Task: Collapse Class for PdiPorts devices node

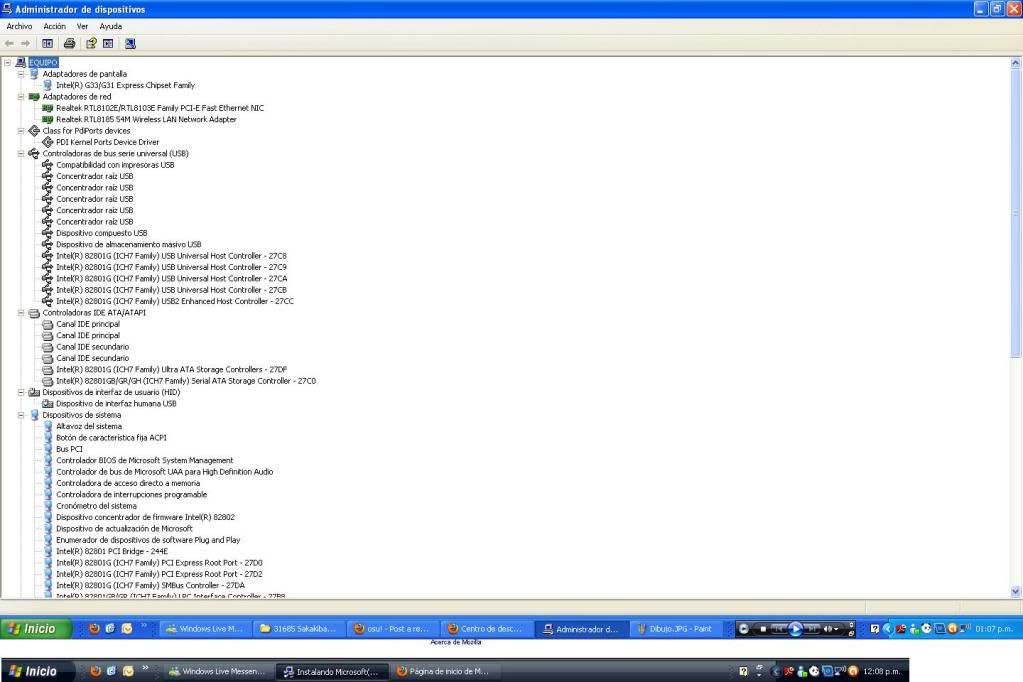Action: coord(21,131)
